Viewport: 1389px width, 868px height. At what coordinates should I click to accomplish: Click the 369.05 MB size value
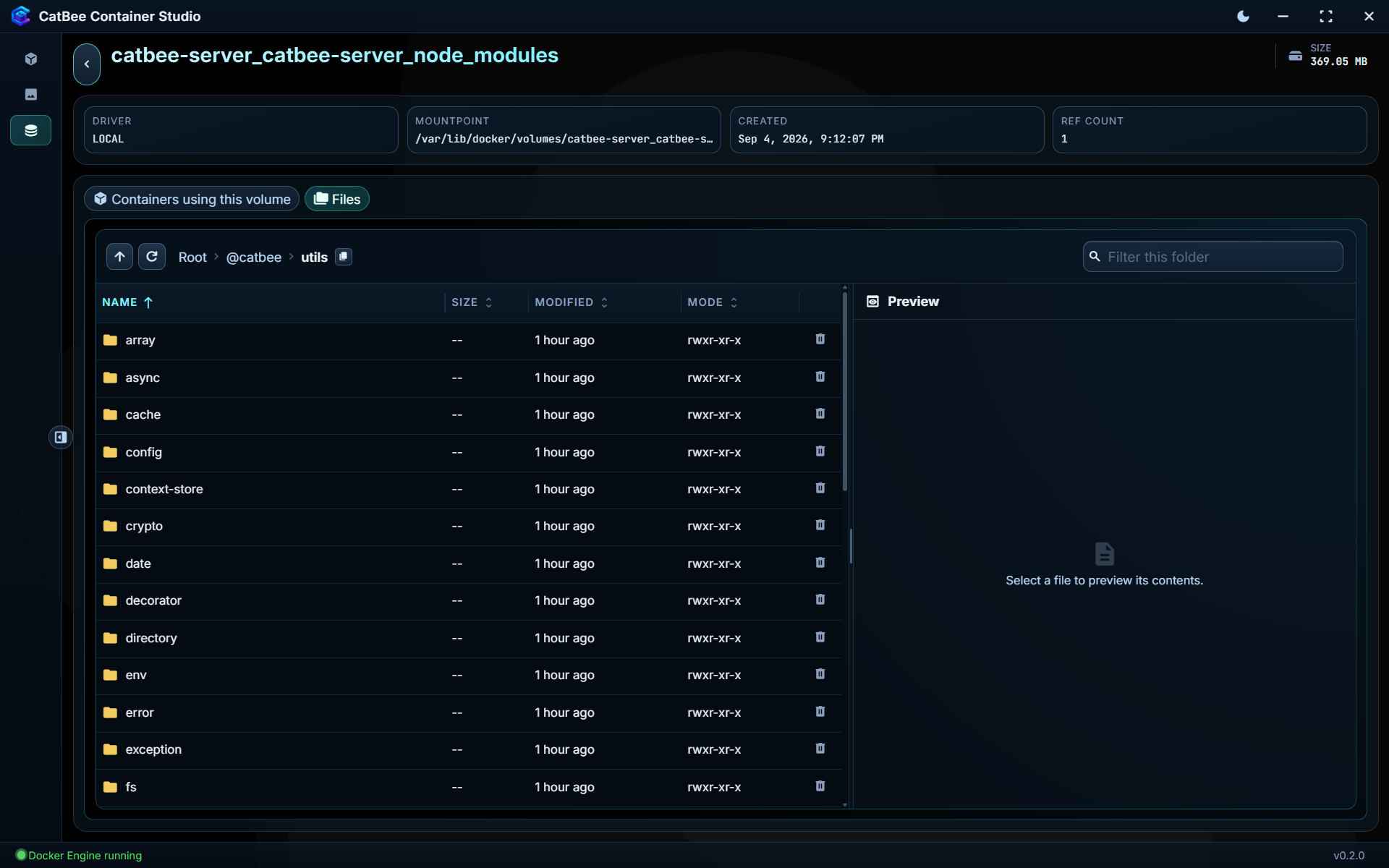point(1338,61)
